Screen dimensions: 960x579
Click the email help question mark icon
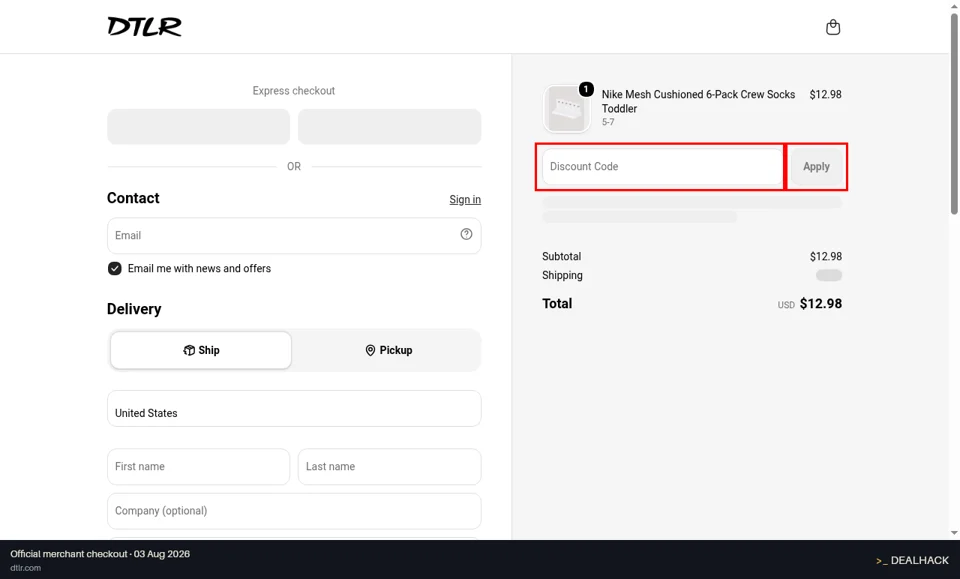(467, 234)
